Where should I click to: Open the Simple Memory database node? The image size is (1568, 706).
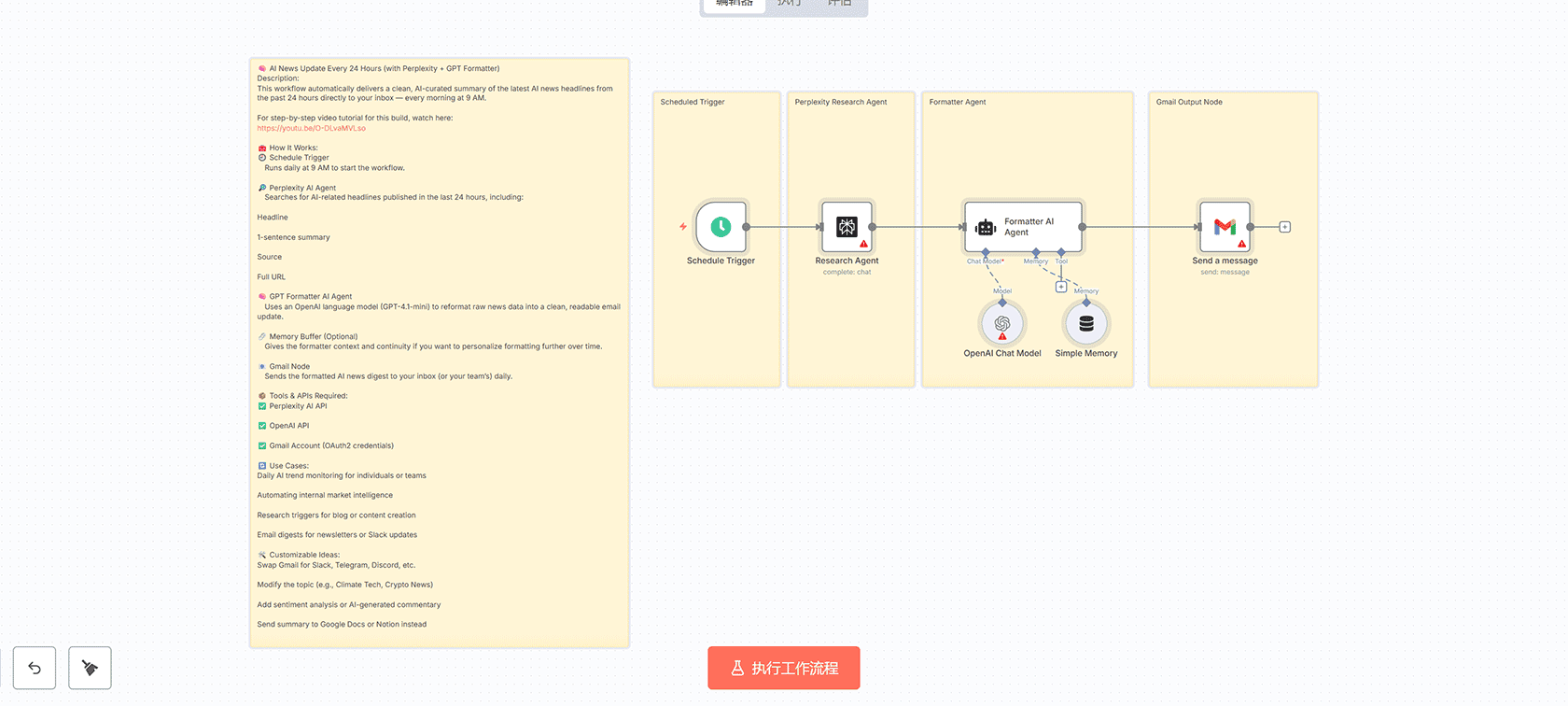coord(1086,324)
